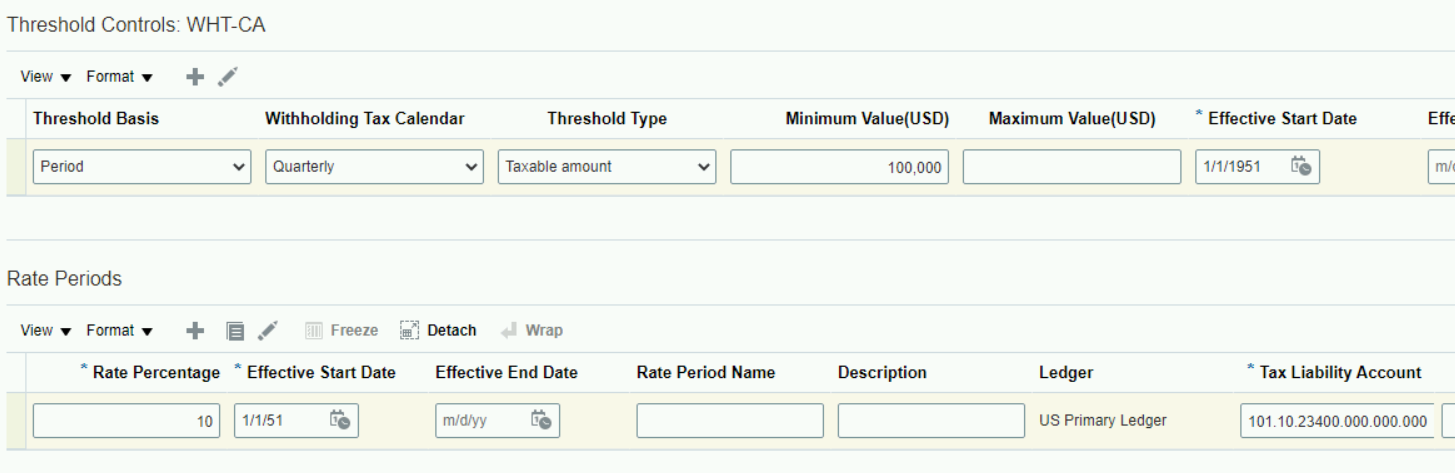Viewport: 1455px width, 473px height.
Task: Click the Tax Liability Account field
Action: point(1337,421)
